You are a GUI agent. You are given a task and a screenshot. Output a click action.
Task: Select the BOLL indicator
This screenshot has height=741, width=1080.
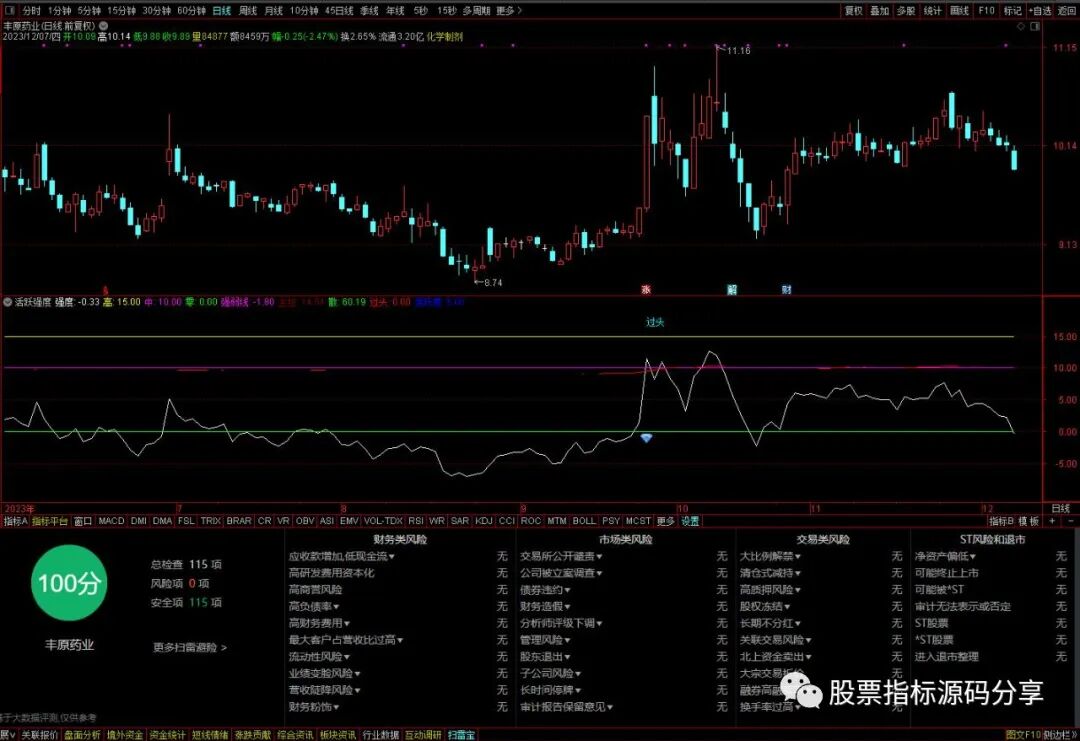[x=584, y=521]
